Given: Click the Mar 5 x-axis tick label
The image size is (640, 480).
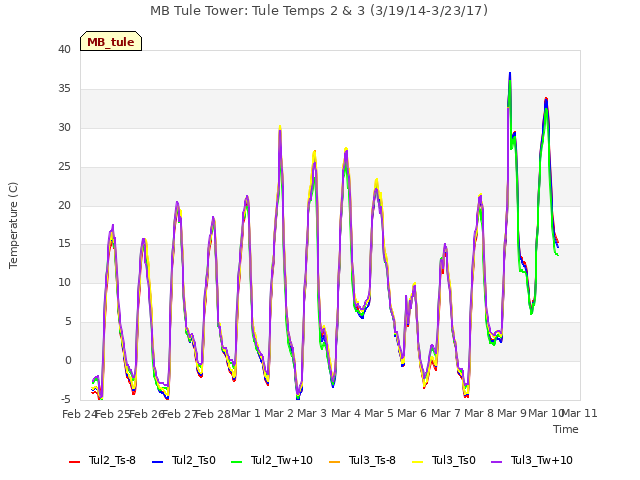Looking at the screenshot, I should point(379,413).
